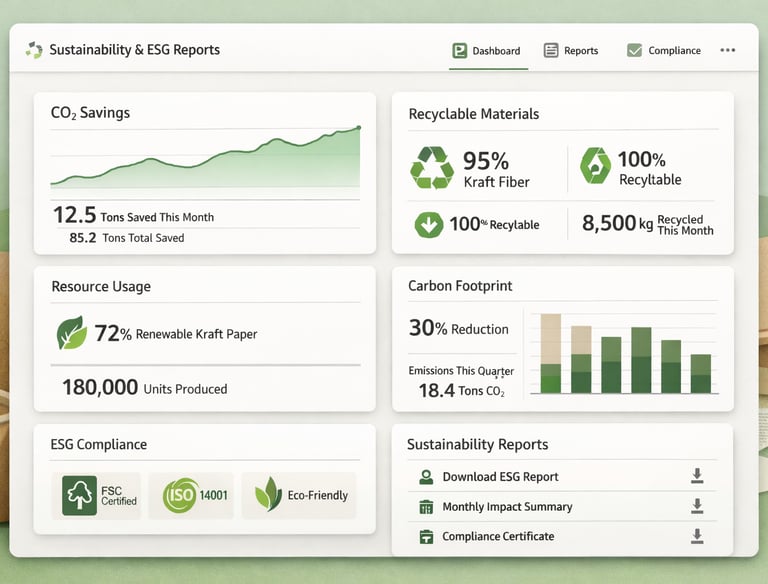Open the Monthly Impact Summary link
Viewport: 768px width, 584px height.
[507, 507]
